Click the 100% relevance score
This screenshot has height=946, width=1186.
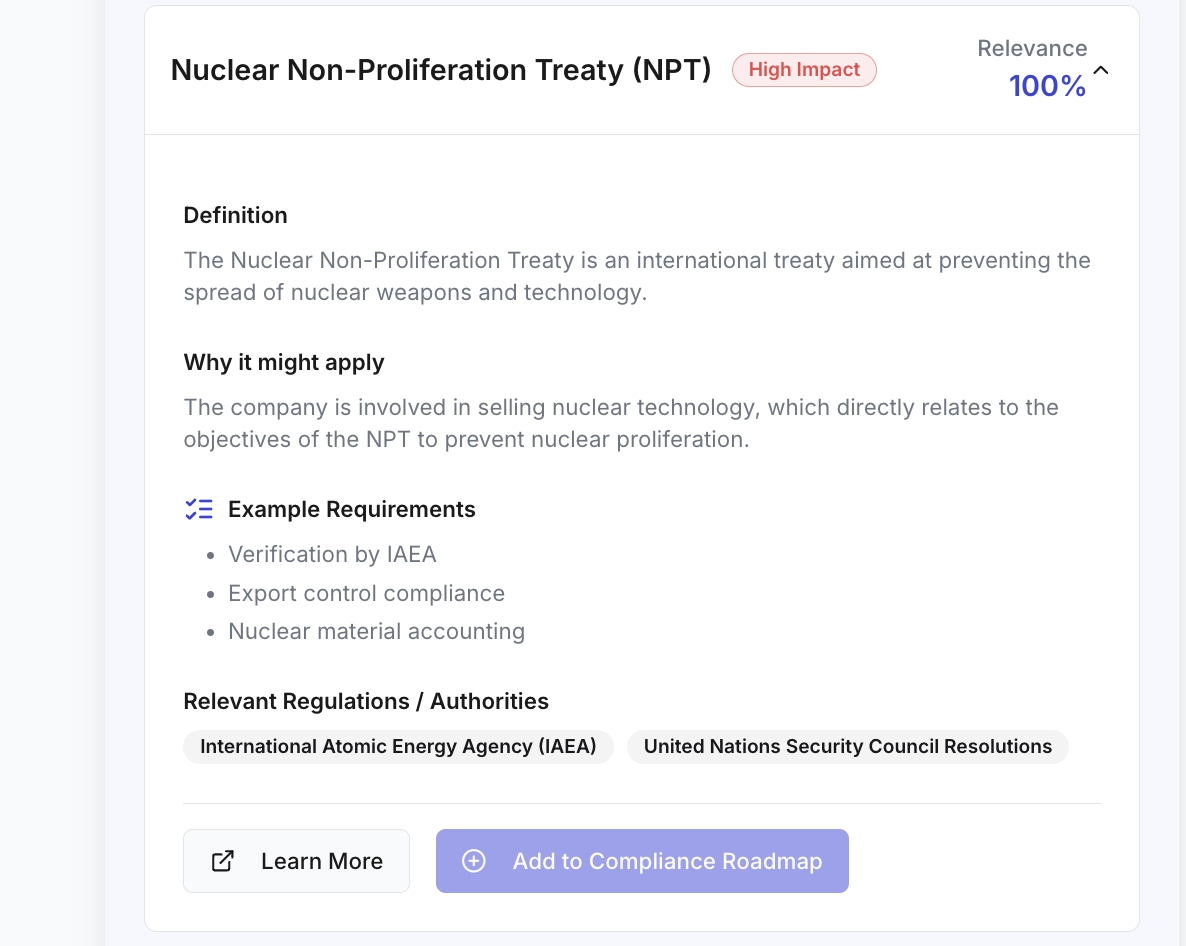[x=1047, y=86]
